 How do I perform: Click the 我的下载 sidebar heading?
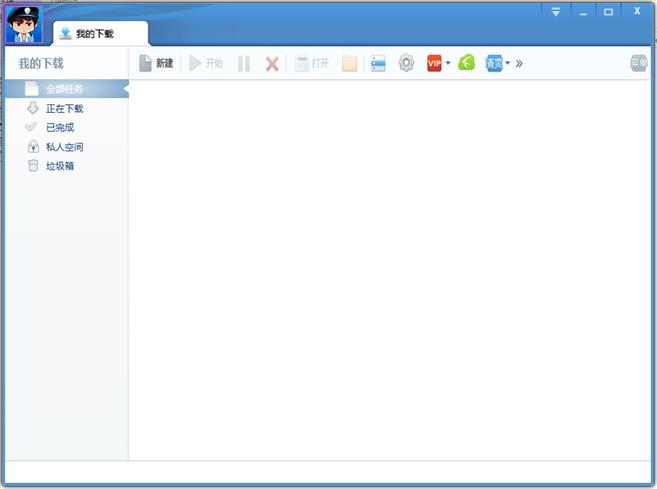point(41,64)
